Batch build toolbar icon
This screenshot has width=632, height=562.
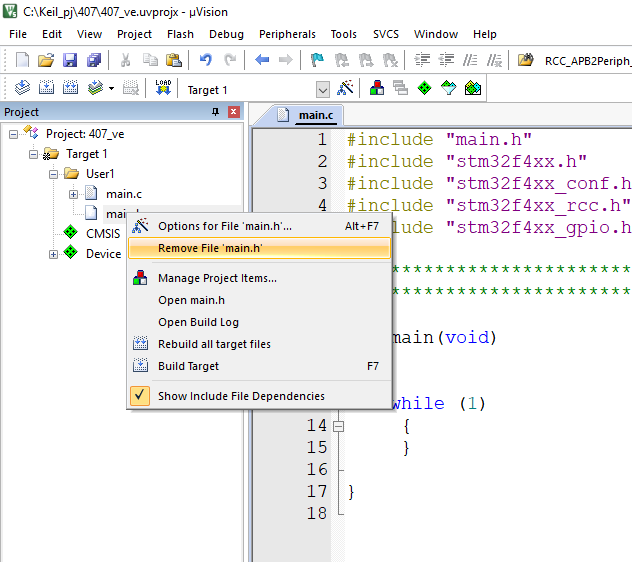[x=95, y=87]
